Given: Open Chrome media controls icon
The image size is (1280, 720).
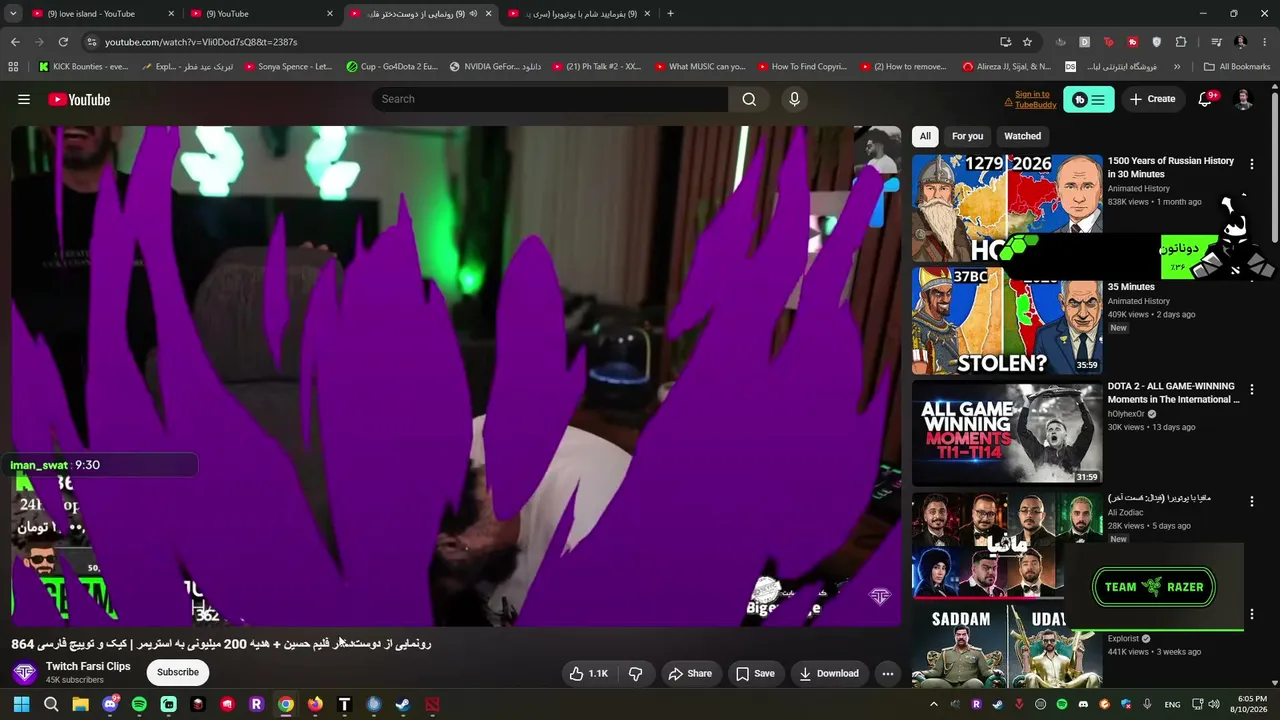Looking at the screenshot, I should click(1217, 42).
